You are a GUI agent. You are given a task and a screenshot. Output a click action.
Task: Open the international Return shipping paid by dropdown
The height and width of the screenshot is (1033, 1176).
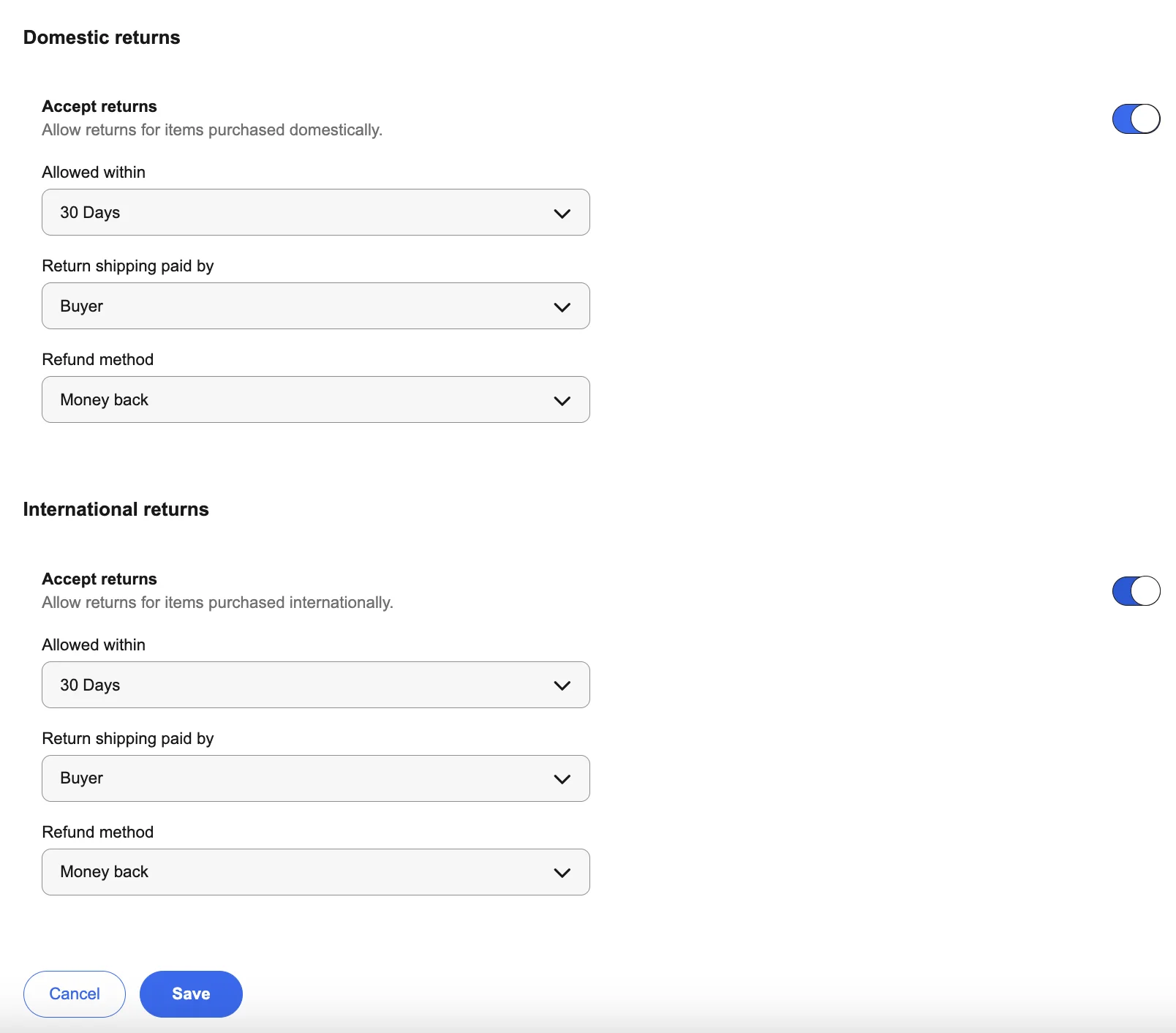[x=316, y=778]
